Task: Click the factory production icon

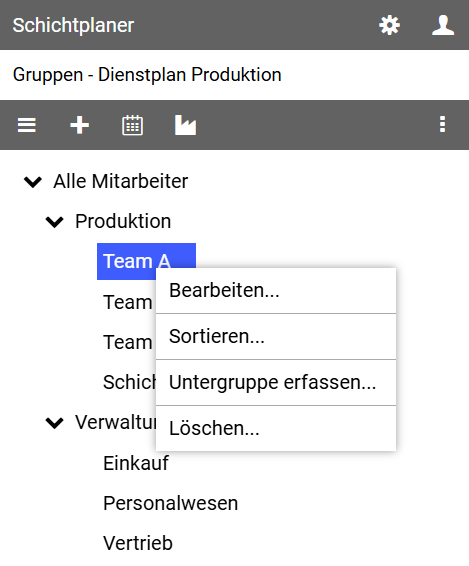Action: click(186, 125)
